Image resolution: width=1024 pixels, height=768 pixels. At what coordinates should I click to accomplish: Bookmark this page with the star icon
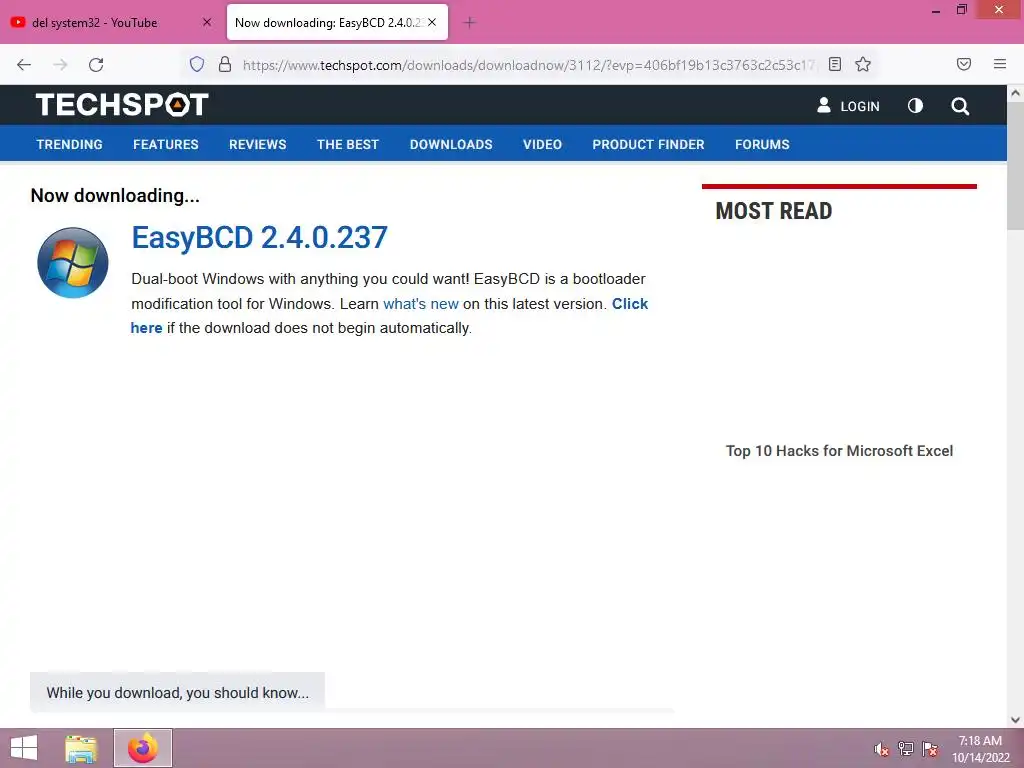(863, 64)
